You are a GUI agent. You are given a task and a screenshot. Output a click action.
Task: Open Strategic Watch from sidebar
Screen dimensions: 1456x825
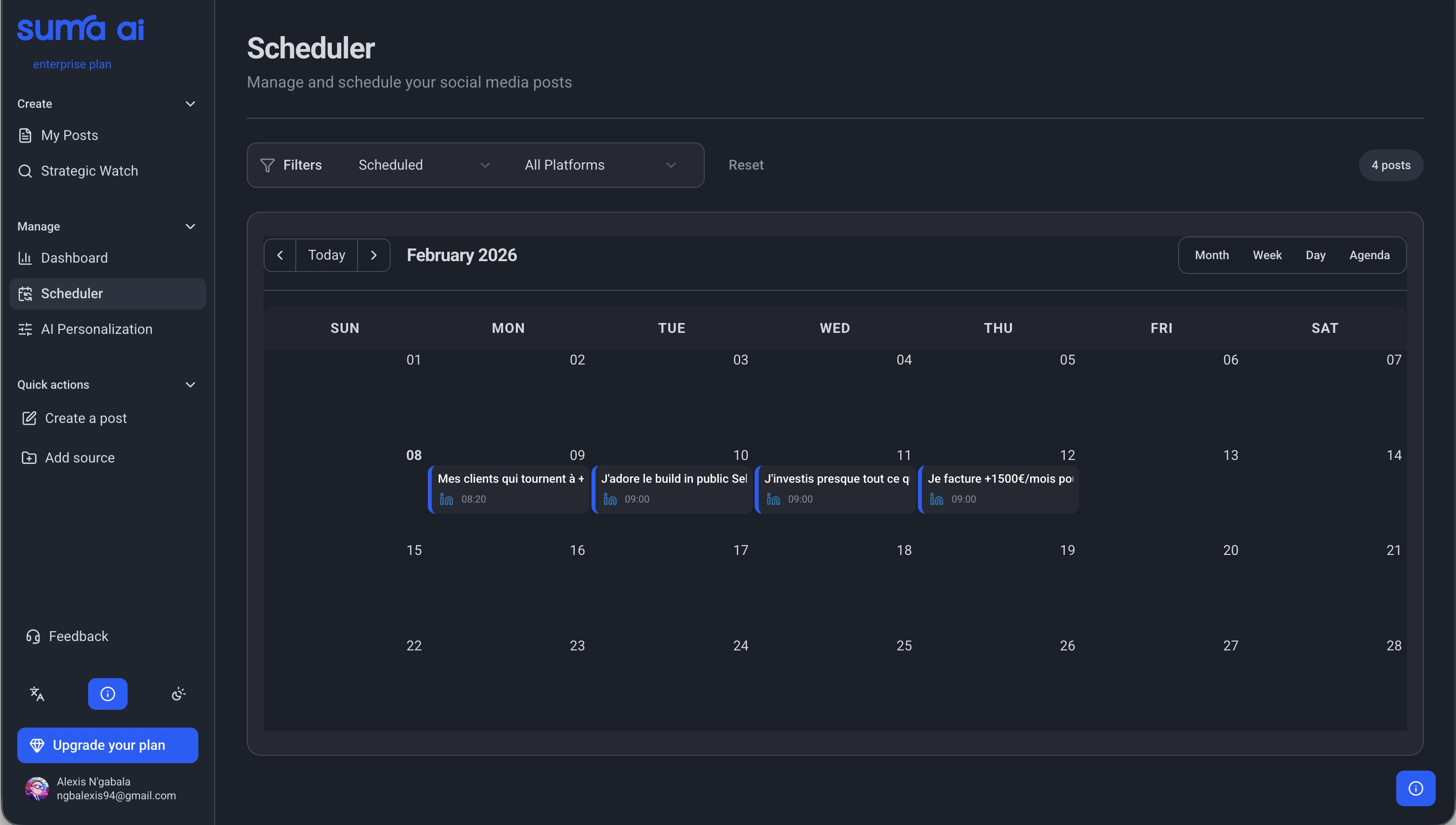coord(89,171)
